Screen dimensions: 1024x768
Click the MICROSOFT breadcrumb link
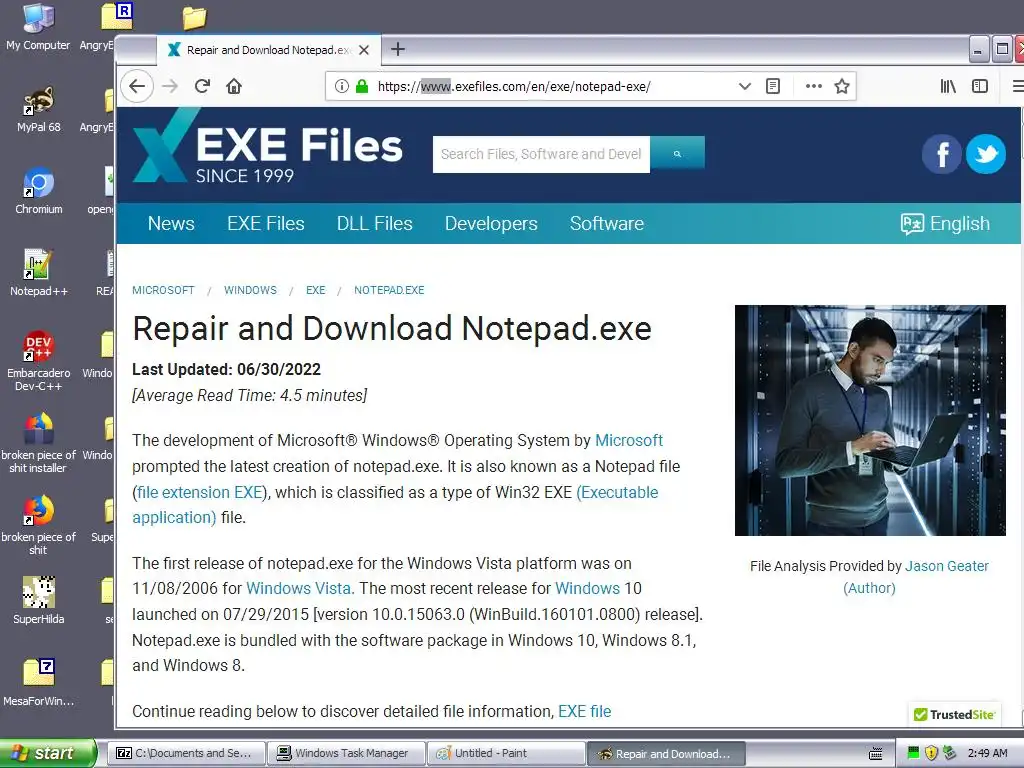coord(163,290)
